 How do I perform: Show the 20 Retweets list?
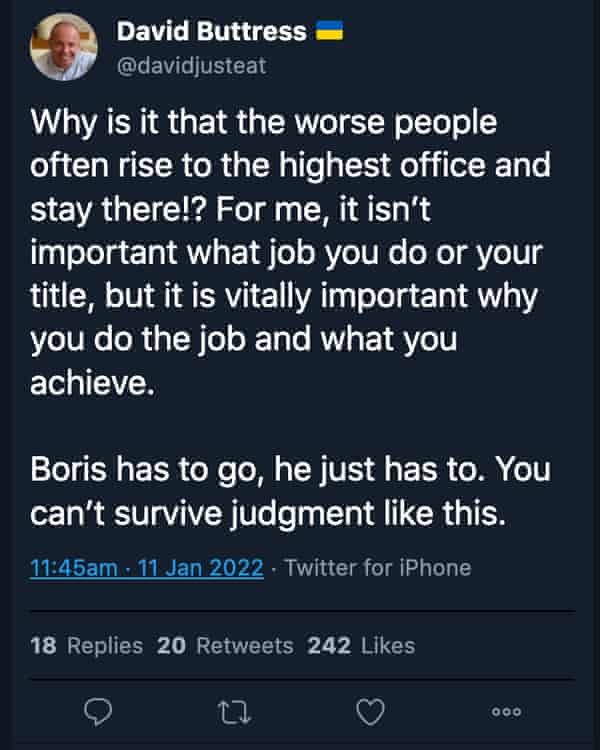(225, 645)
